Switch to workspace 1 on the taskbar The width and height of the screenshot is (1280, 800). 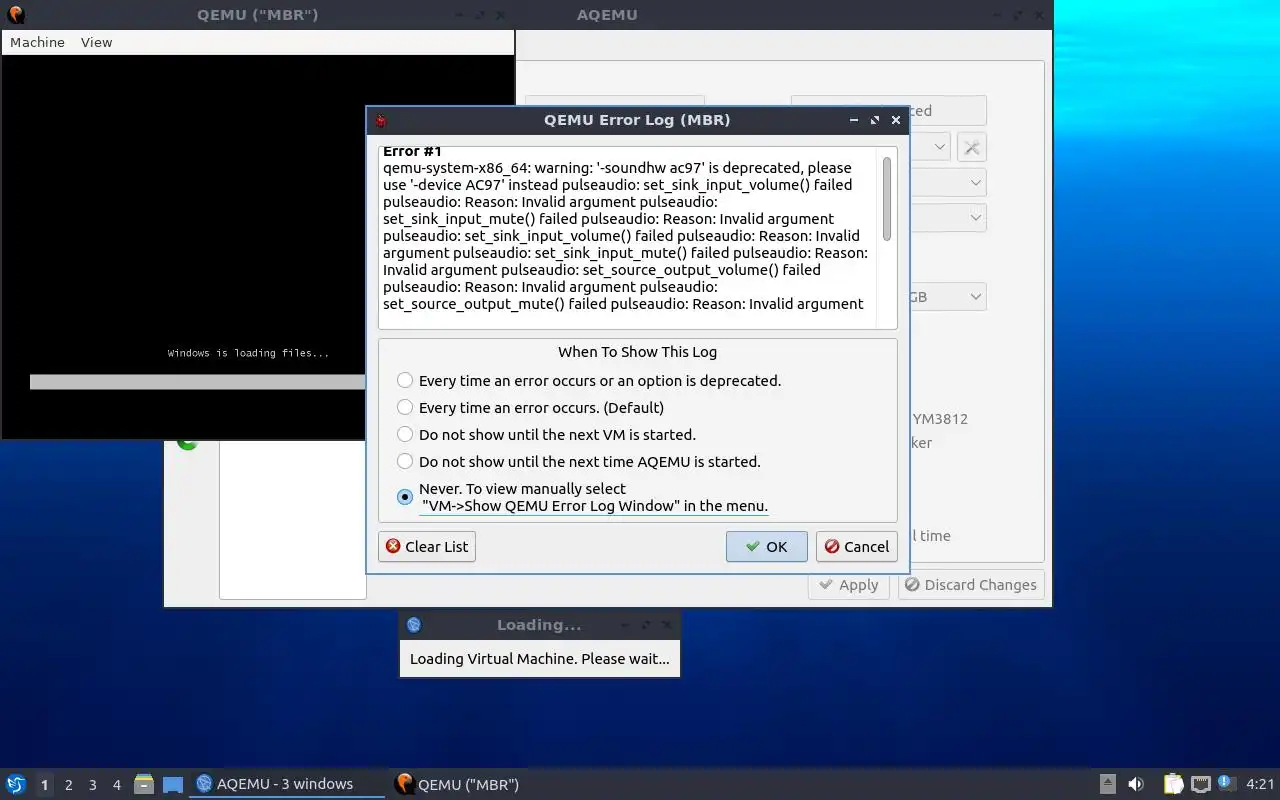click(x=44, y=784)
